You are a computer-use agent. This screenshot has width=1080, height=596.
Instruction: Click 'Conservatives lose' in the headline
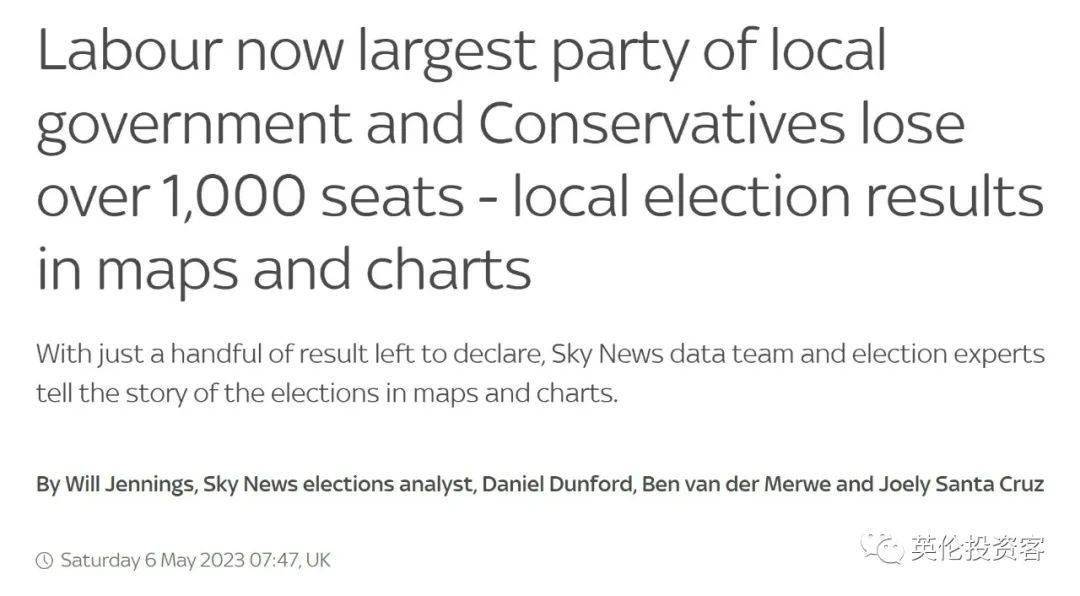721,123
